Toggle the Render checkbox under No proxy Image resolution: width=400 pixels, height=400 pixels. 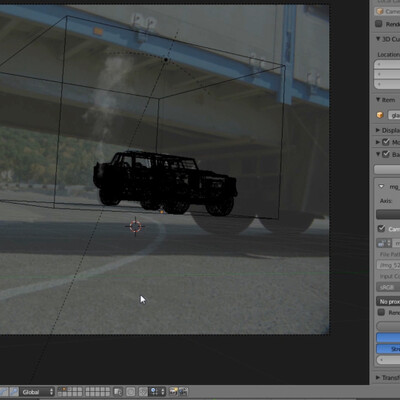pos(381,312)
